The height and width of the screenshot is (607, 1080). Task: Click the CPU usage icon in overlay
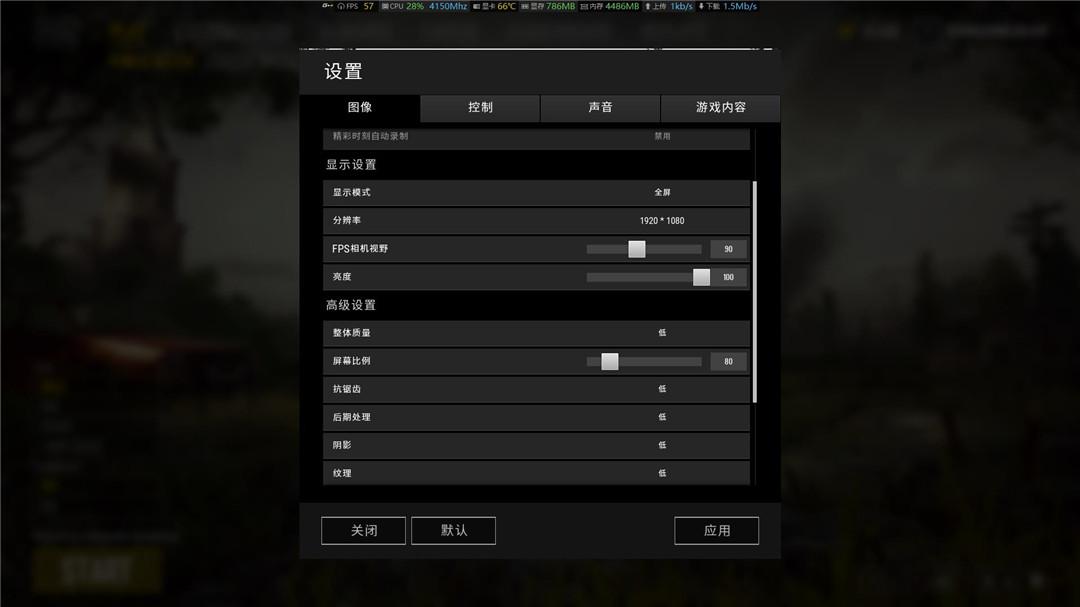385,6
